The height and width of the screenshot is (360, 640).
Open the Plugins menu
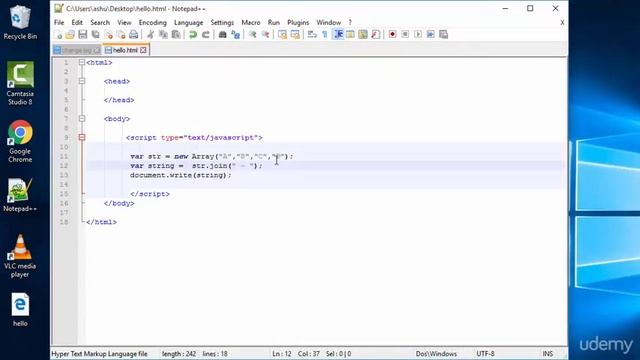[298, 22]
